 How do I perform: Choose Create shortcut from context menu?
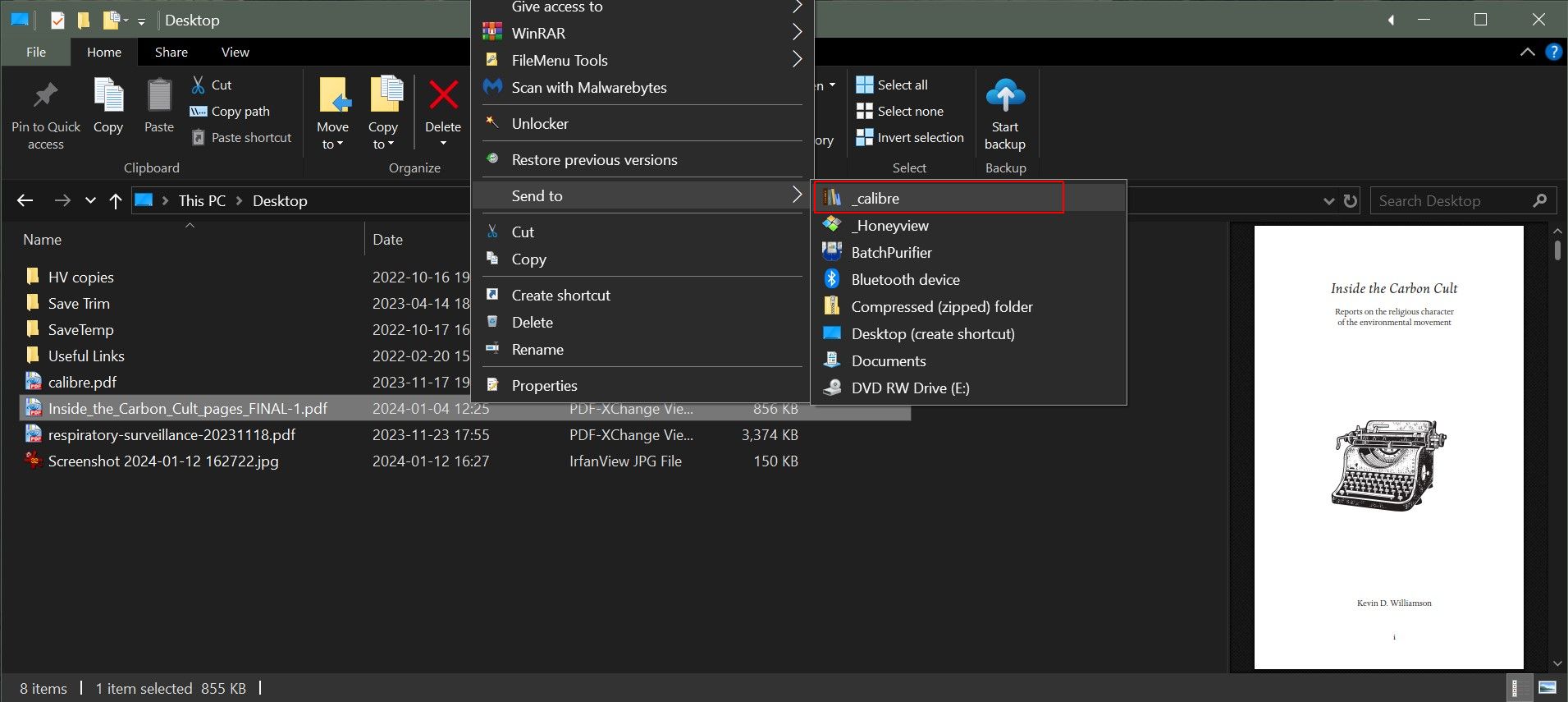pyautogui.click(x=641, y=295)
